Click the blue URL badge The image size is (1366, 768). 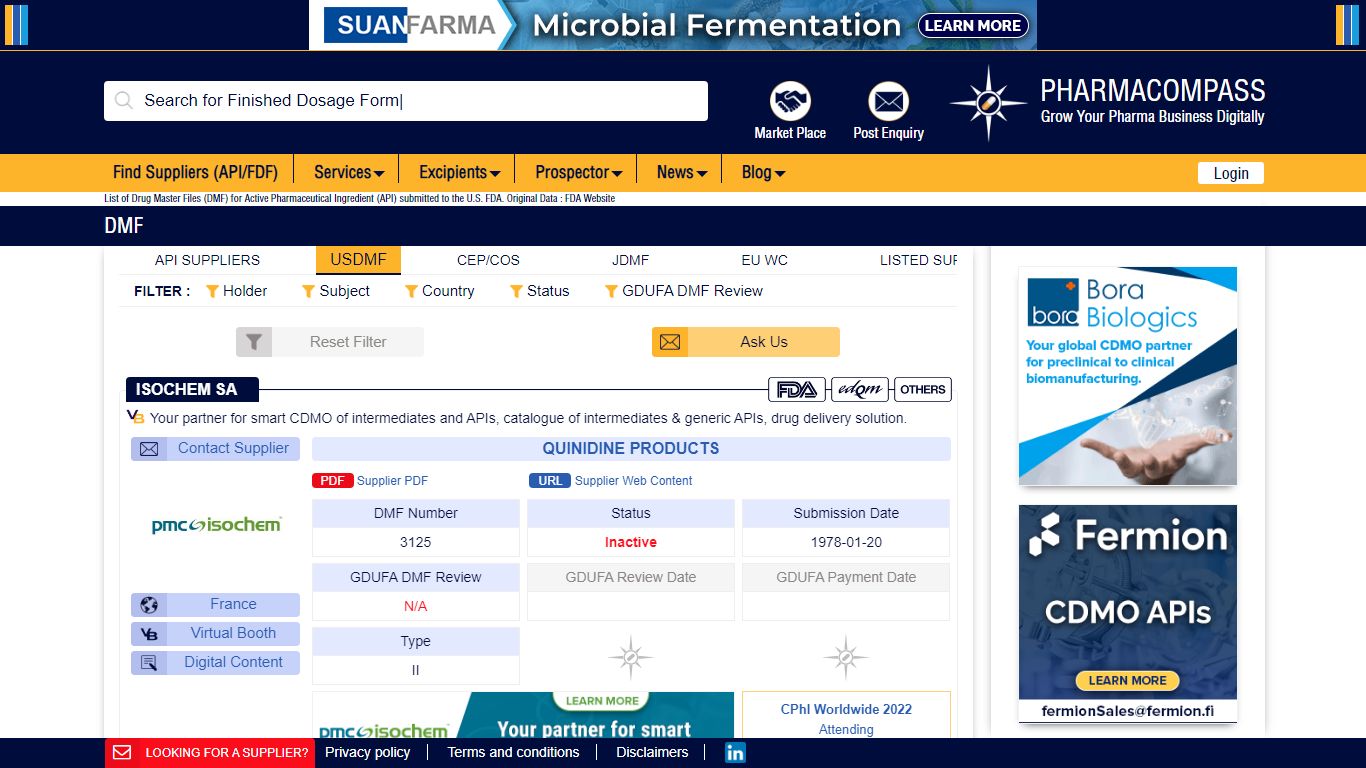[550, 481]
